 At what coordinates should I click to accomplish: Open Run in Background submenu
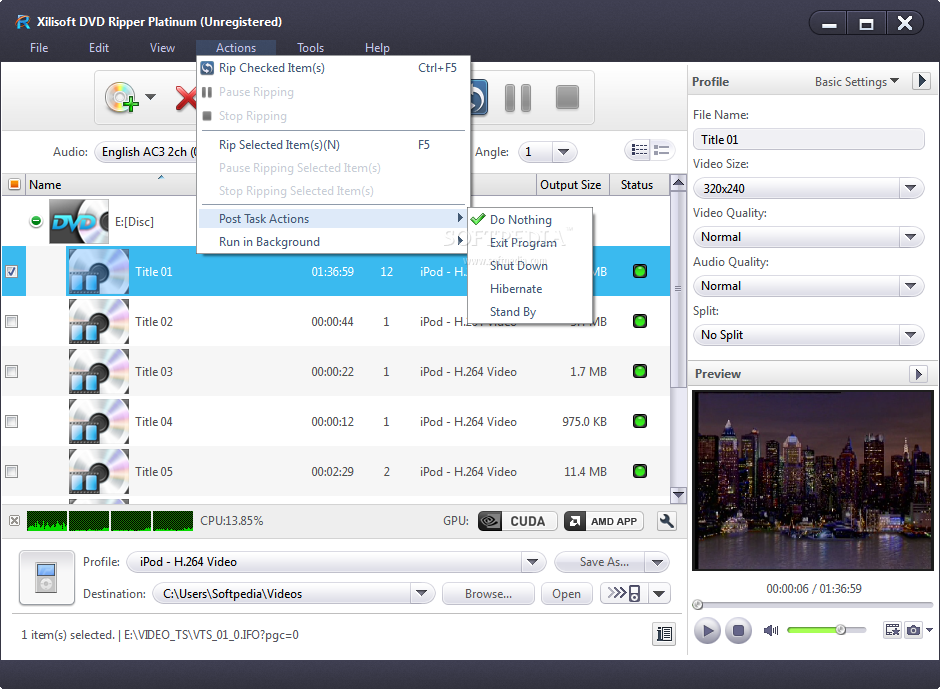point(333,242)
